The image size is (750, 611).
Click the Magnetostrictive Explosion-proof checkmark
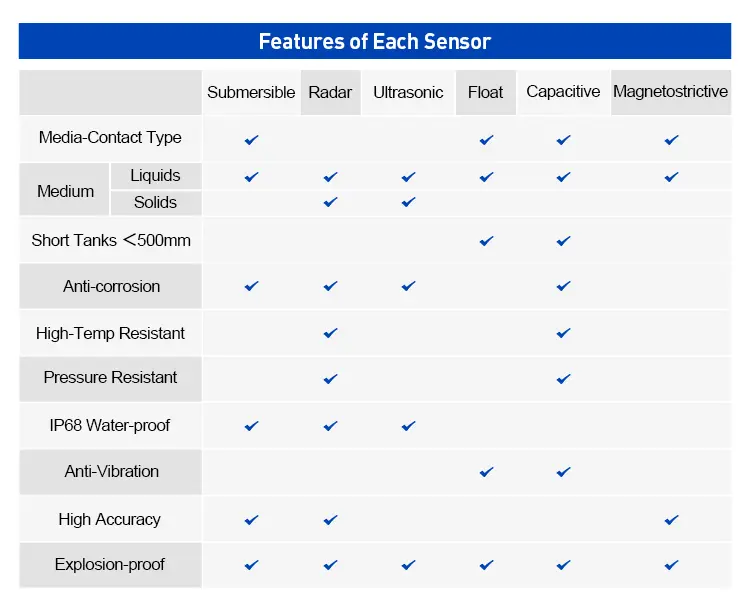point(671,565)
